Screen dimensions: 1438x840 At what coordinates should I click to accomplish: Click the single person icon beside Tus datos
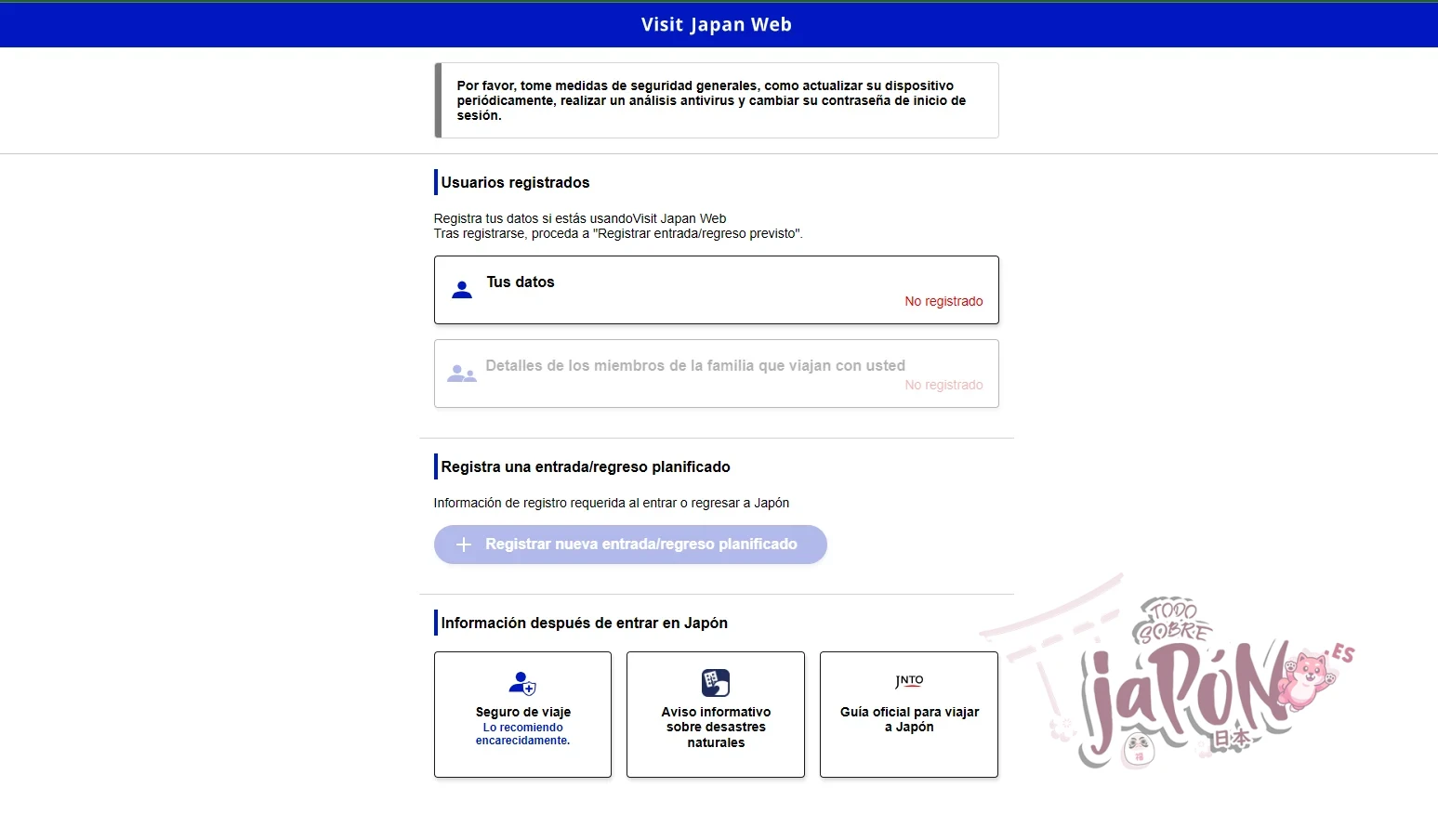(x=462, y=290)
